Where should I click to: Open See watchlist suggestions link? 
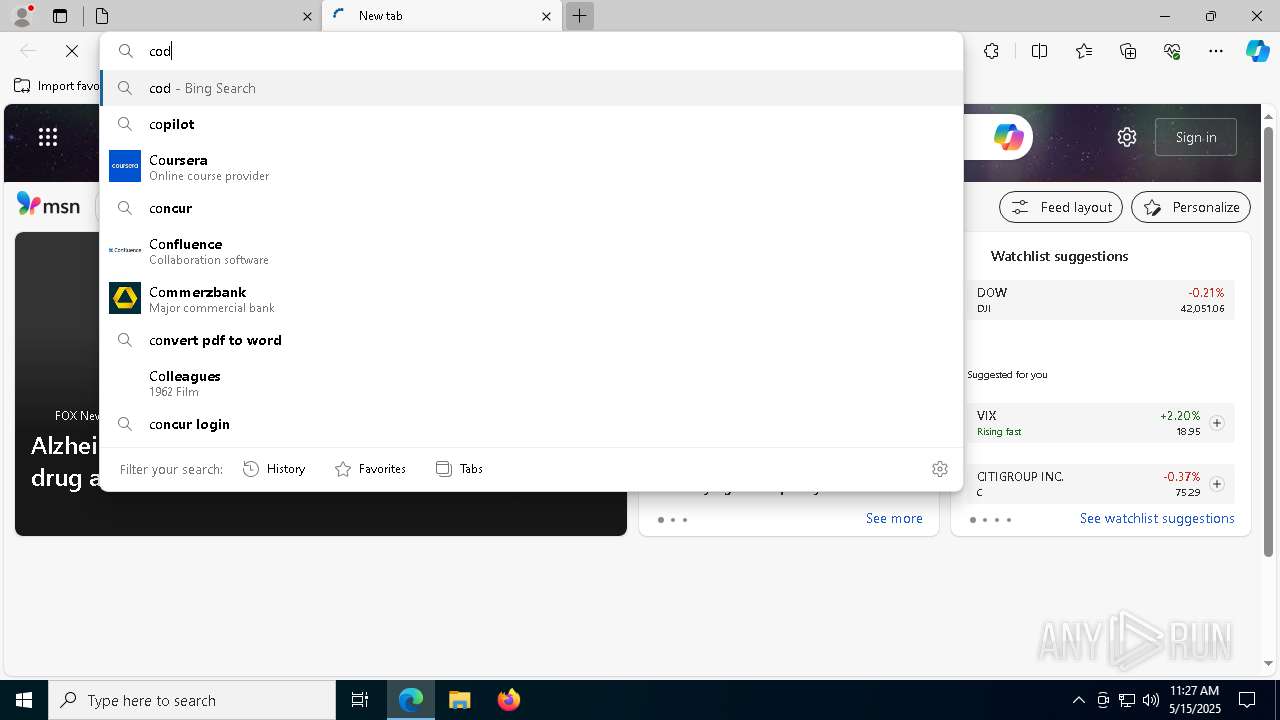tap(1157, 518)
